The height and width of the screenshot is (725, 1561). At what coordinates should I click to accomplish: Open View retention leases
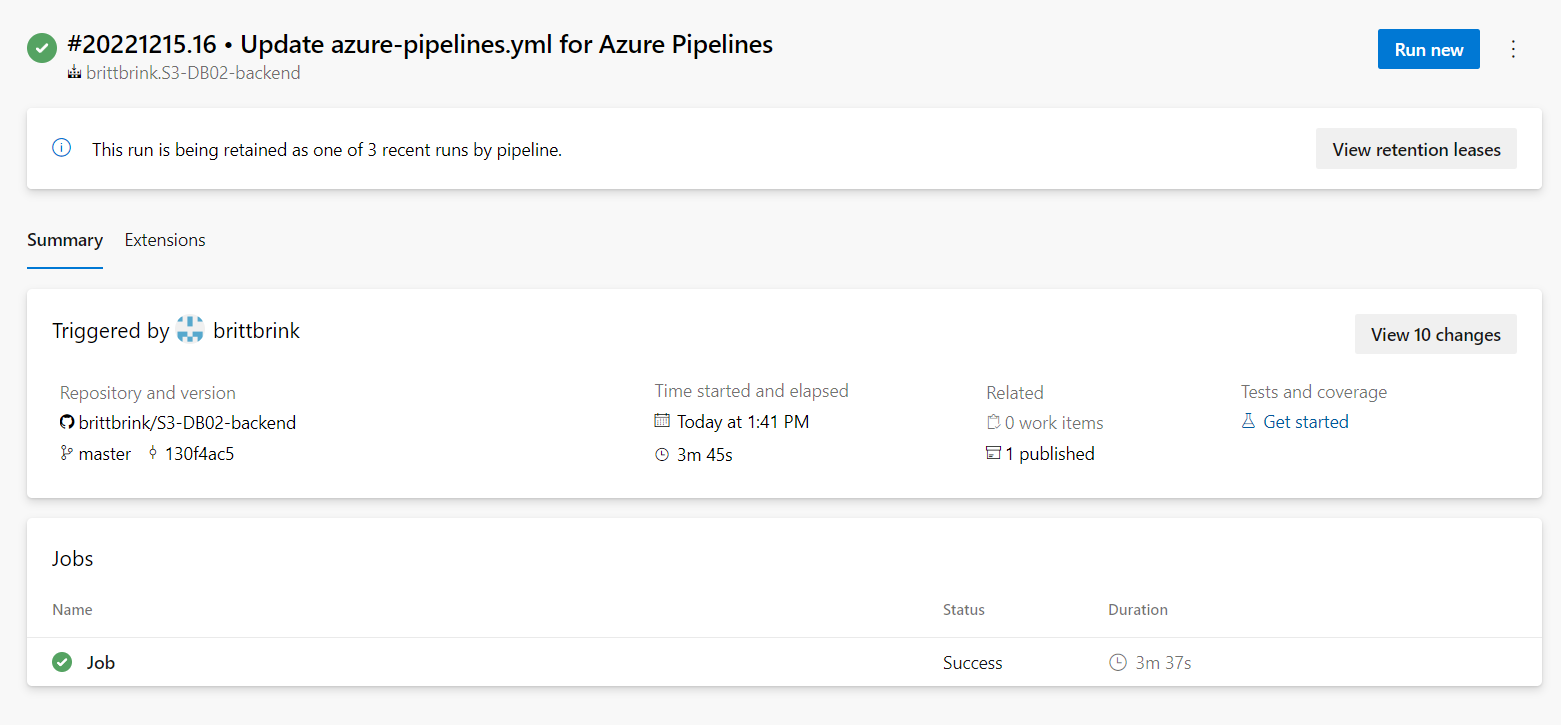point(1416,149)
